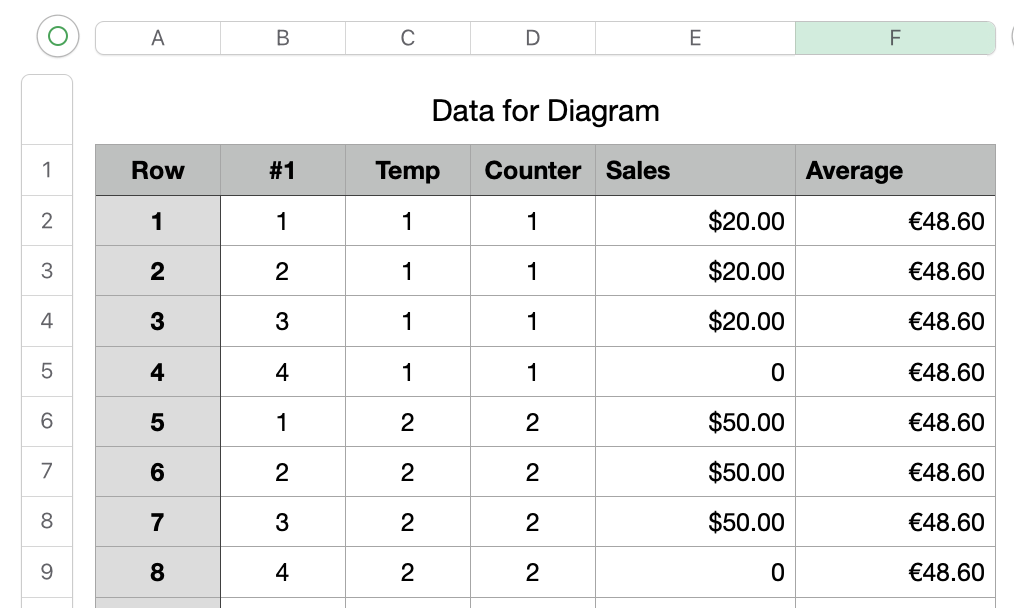
Task: Select column A header tab
Action: (x=158, y=38)
